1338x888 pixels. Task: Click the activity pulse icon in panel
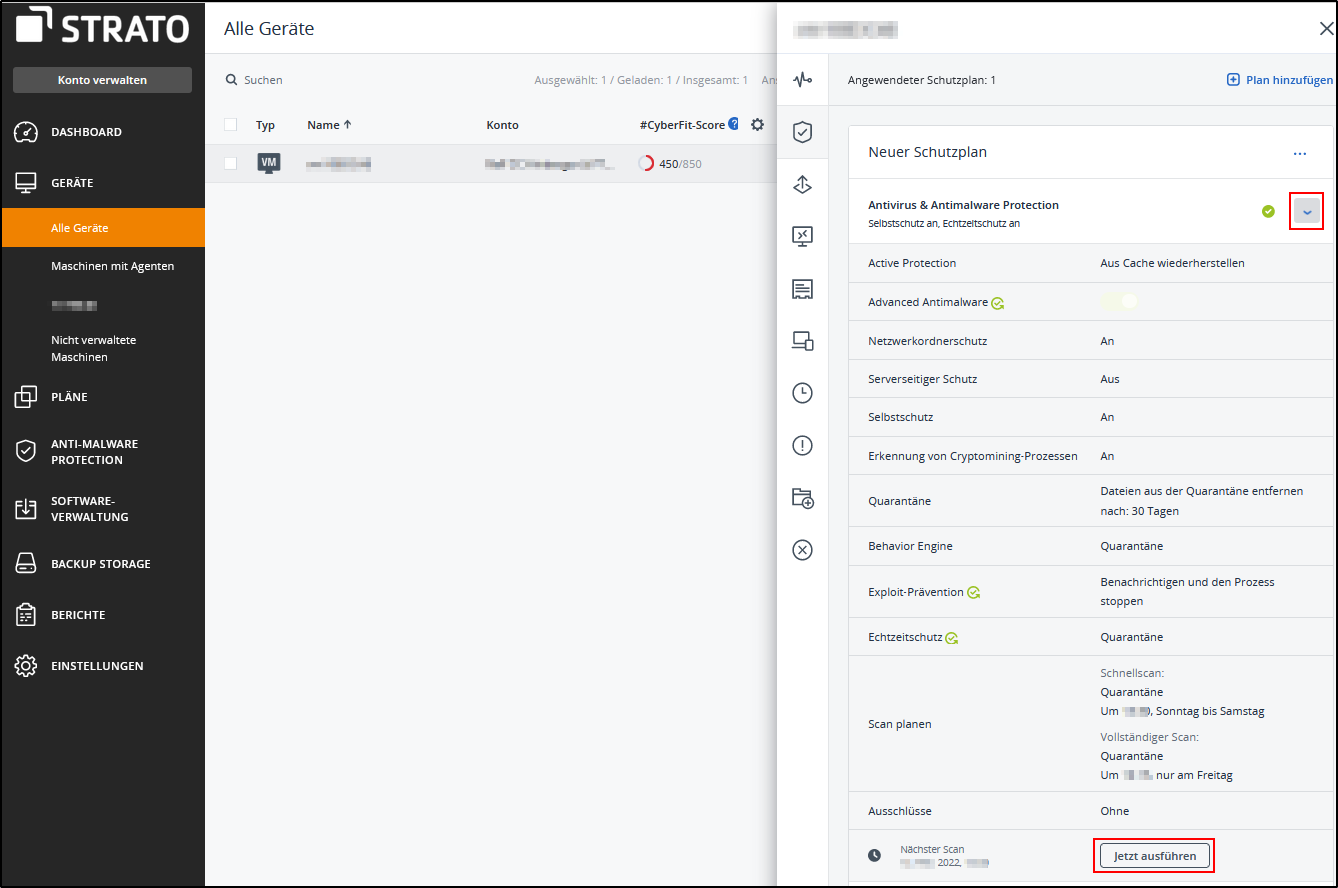tap(802, 80)
